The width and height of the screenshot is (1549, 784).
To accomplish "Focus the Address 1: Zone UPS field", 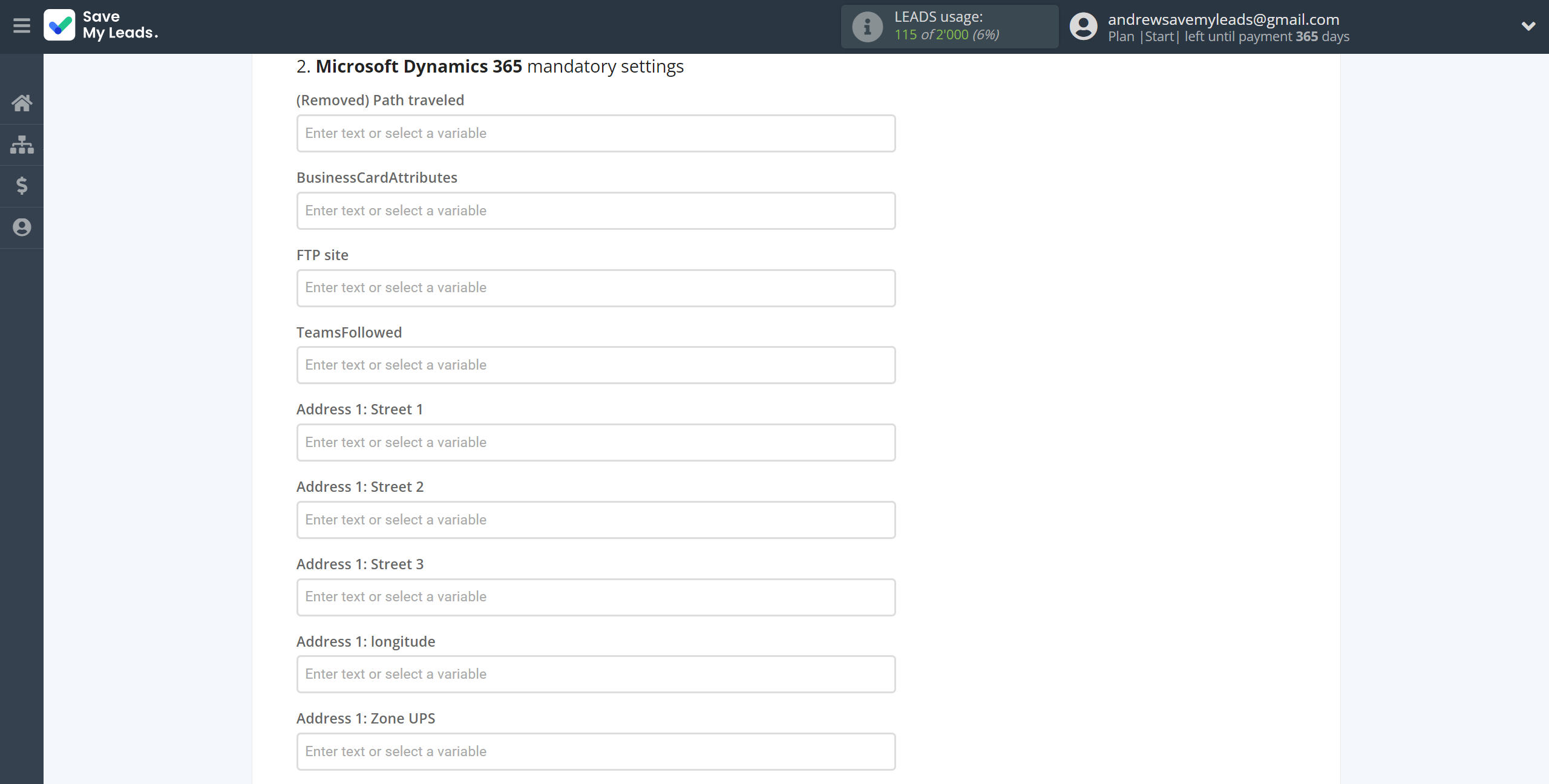I will click(596, 751).
